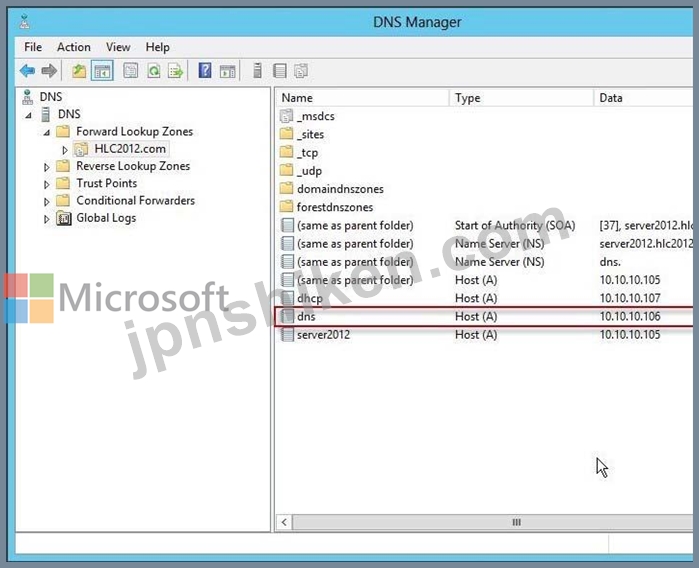Open Properties from the toolbar
This screenshot has width=699, height=568.
pyautogui.click(x=131, y=70)
